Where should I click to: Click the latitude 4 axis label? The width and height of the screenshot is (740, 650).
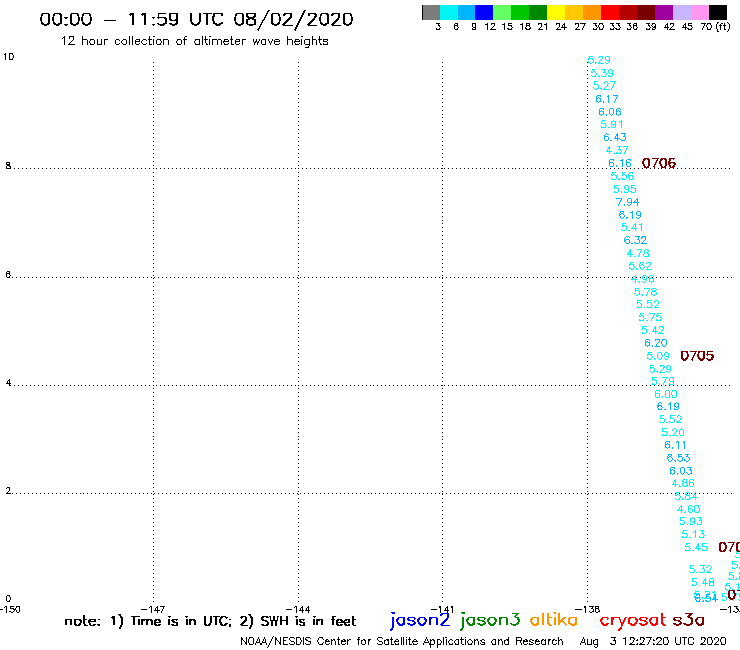(x=8, y=382)
